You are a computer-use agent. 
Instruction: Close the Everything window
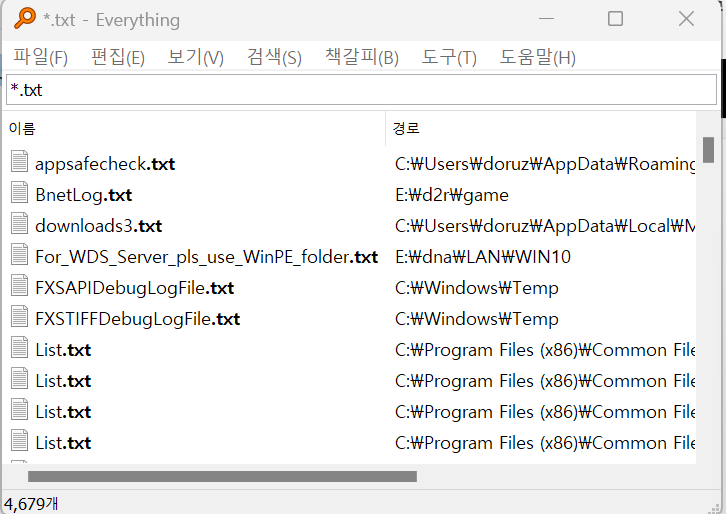(x=686, y=19)
